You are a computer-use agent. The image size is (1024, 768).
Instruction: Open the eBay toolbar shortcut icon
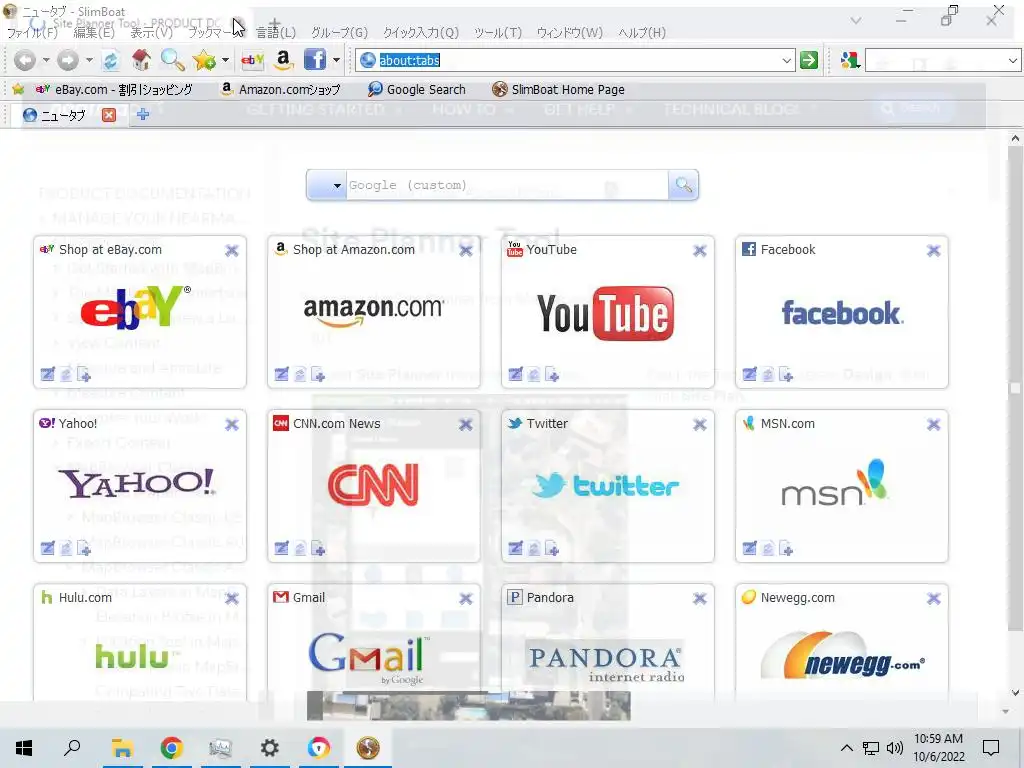pyautogui.click(x=253, y=60)
